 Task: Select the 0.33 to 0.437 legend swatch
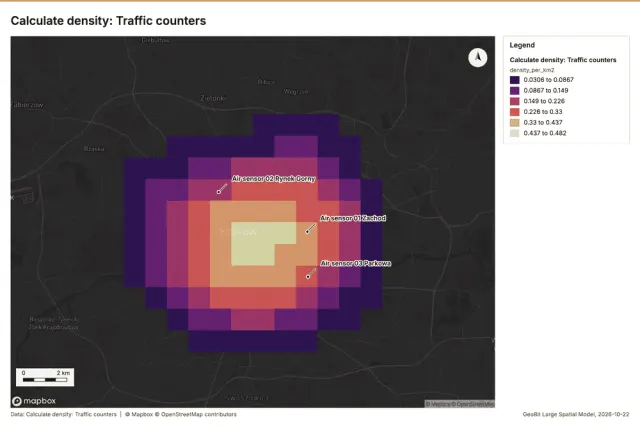pyautogui.click(x=515, y=122)
